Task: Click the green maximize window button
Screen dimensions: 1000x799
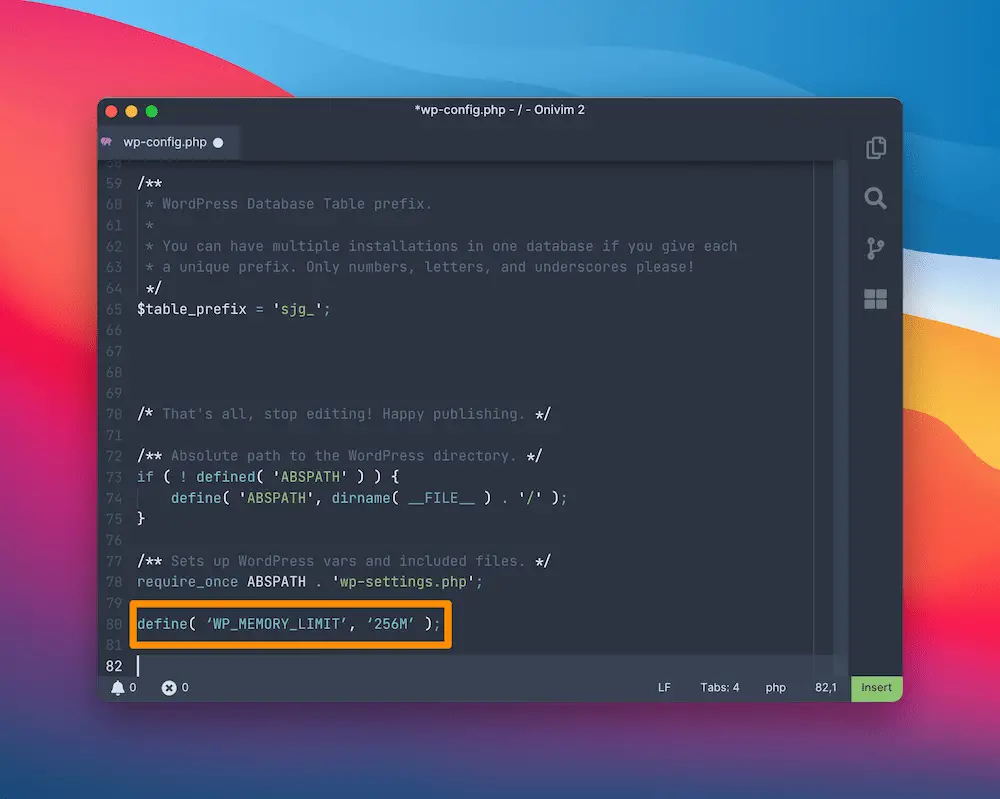Action: click(x=152, y=111)
